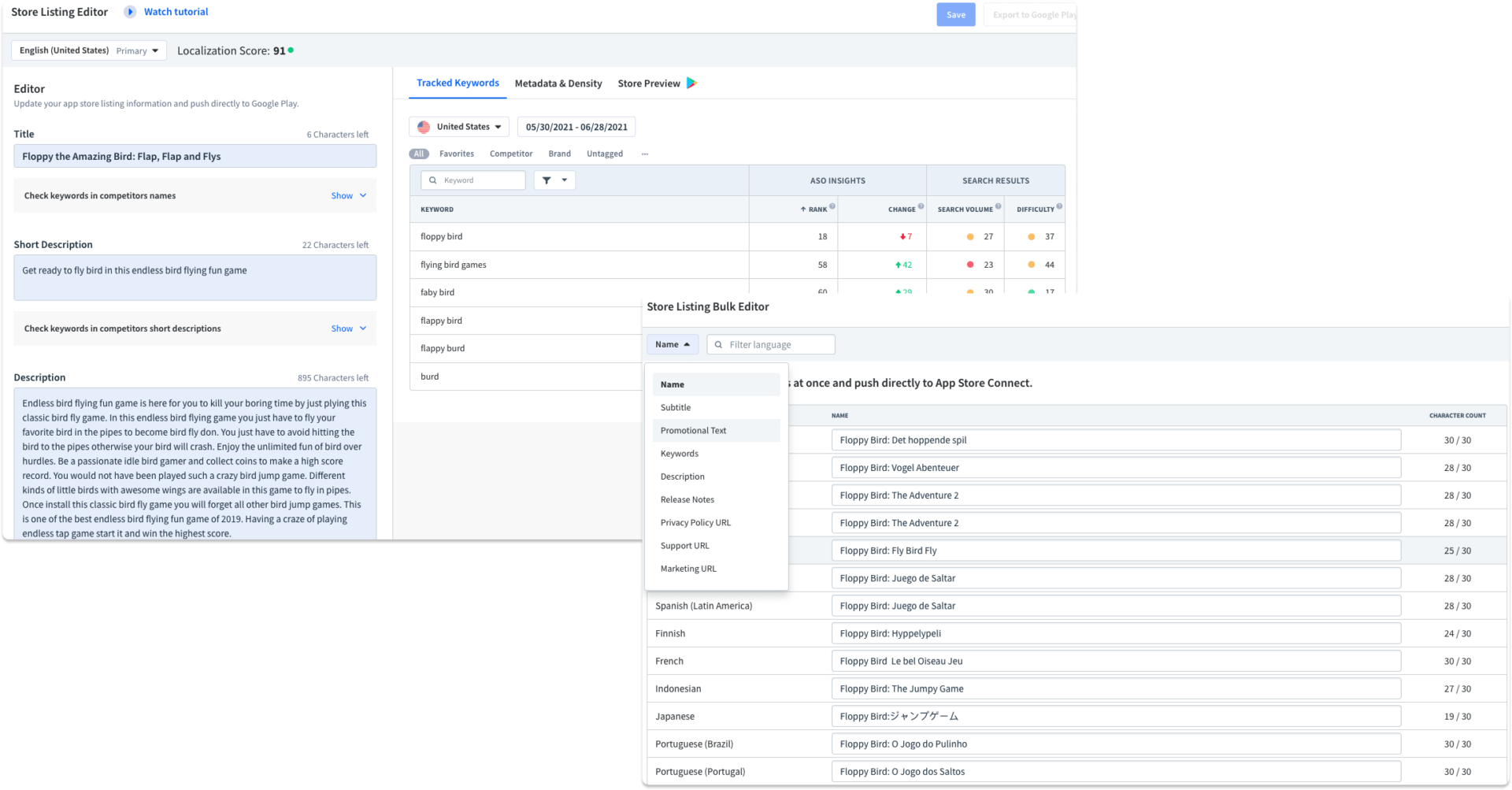The width and height of the screenshot is (1512, 790).
Task: Click the Save button
Action: [x=956, y=15]
